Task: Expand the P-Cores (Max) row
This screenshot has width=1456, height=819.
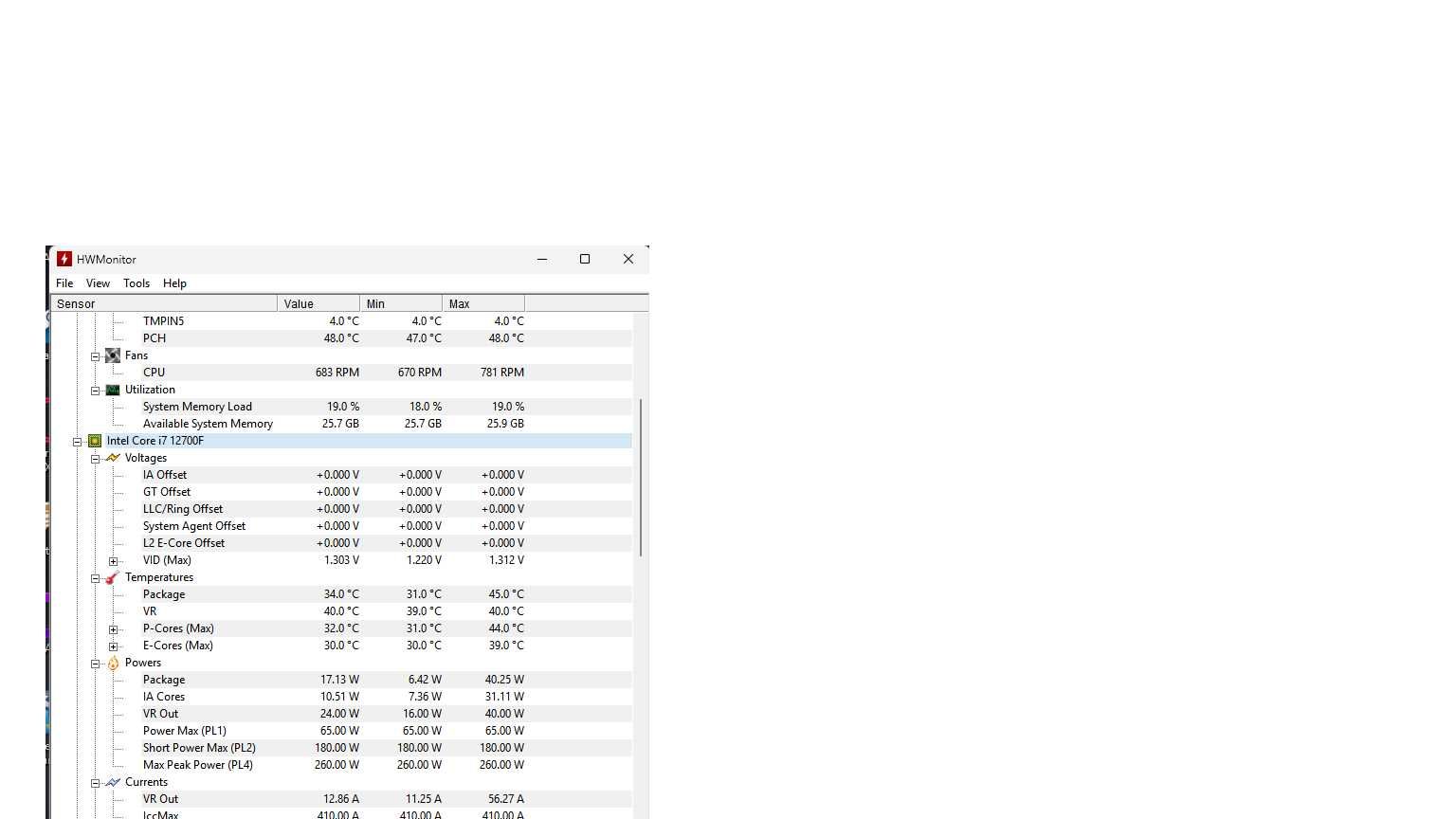Action: click(x=113, y=629)
